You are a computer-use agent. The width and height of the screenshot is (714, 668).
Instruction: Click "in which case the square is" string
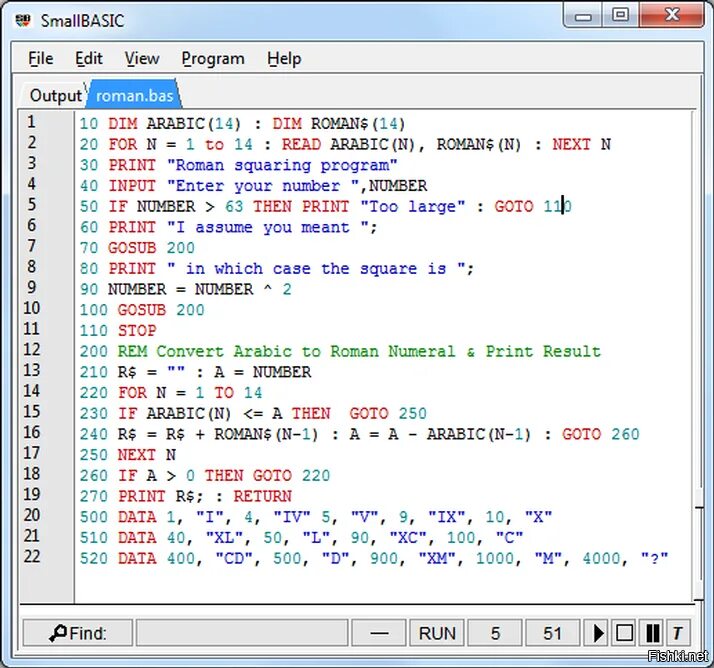316,269
